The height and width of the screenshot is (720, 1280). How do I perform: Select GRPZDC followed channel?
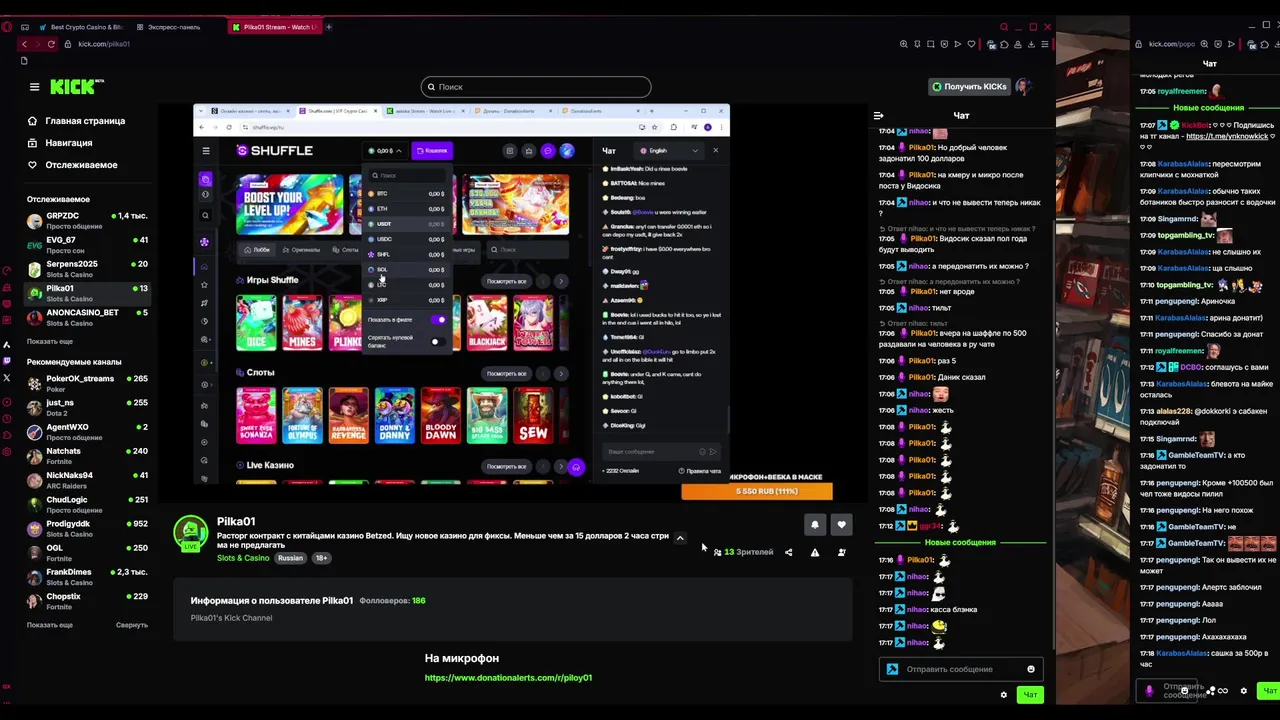click(x=87, y=220)
